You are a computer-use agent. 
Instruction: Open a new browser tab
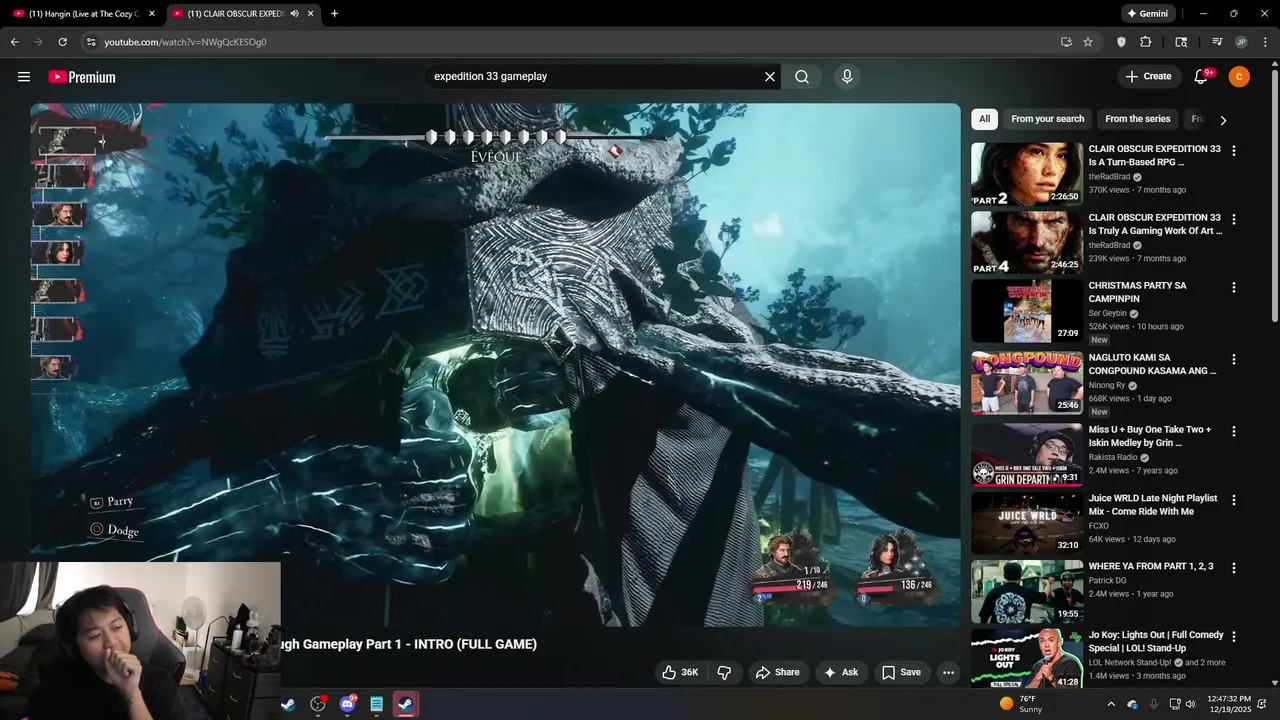pyautogui.click(x=334, y=14)
